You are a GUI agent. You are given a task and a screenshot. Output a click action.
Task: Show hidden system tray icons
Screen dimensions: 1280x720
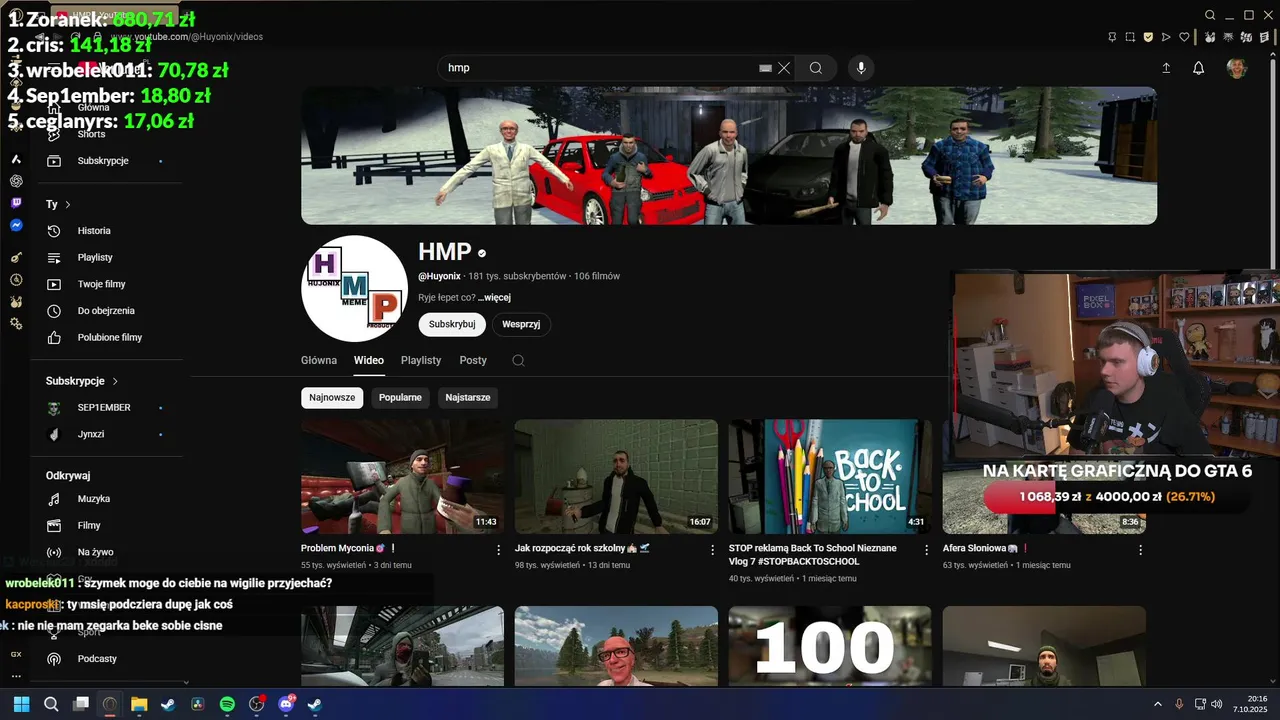(1158, 704)
